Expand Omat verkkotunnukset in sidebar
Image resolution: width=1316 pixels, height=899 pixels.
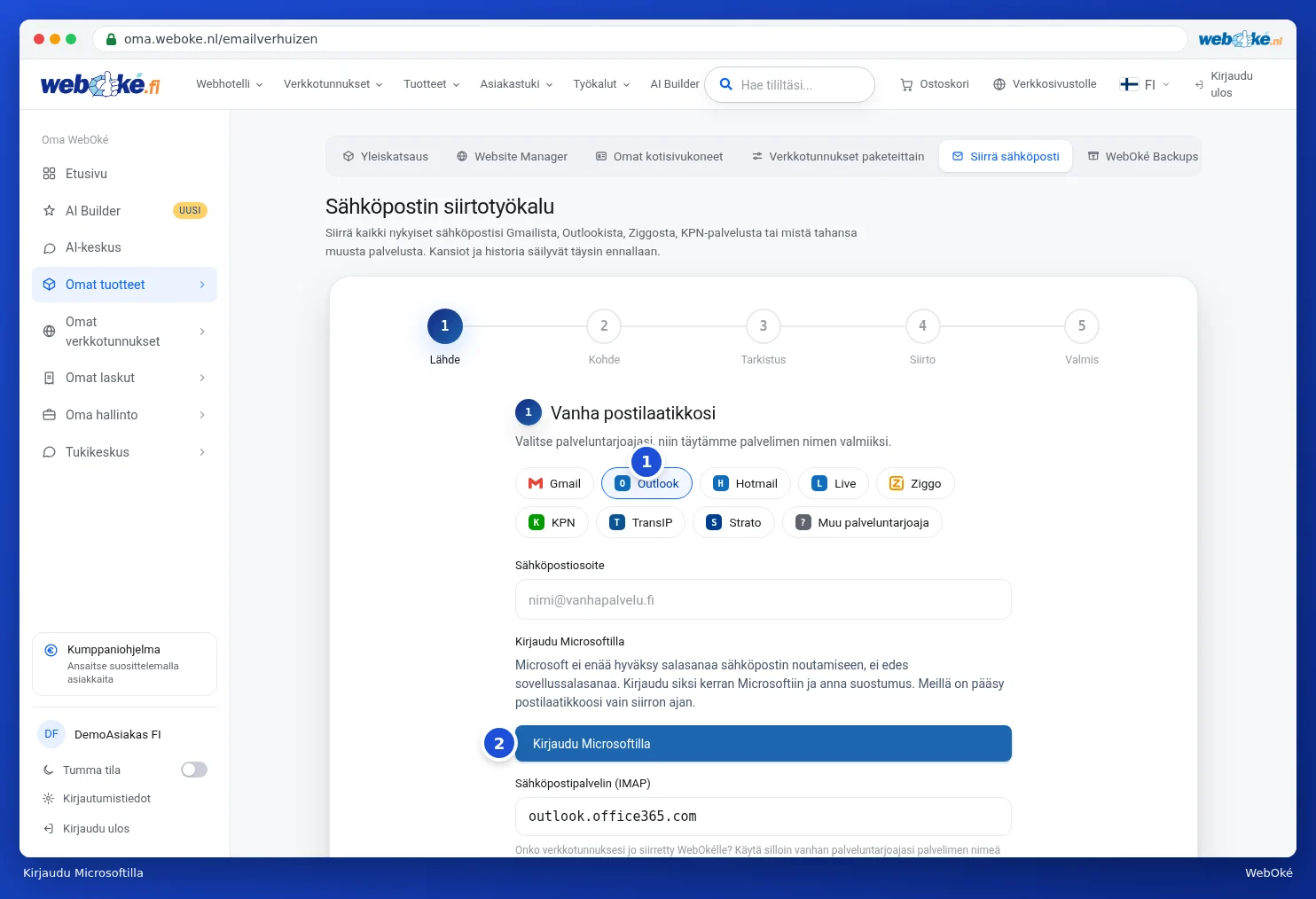coord(124,332)
